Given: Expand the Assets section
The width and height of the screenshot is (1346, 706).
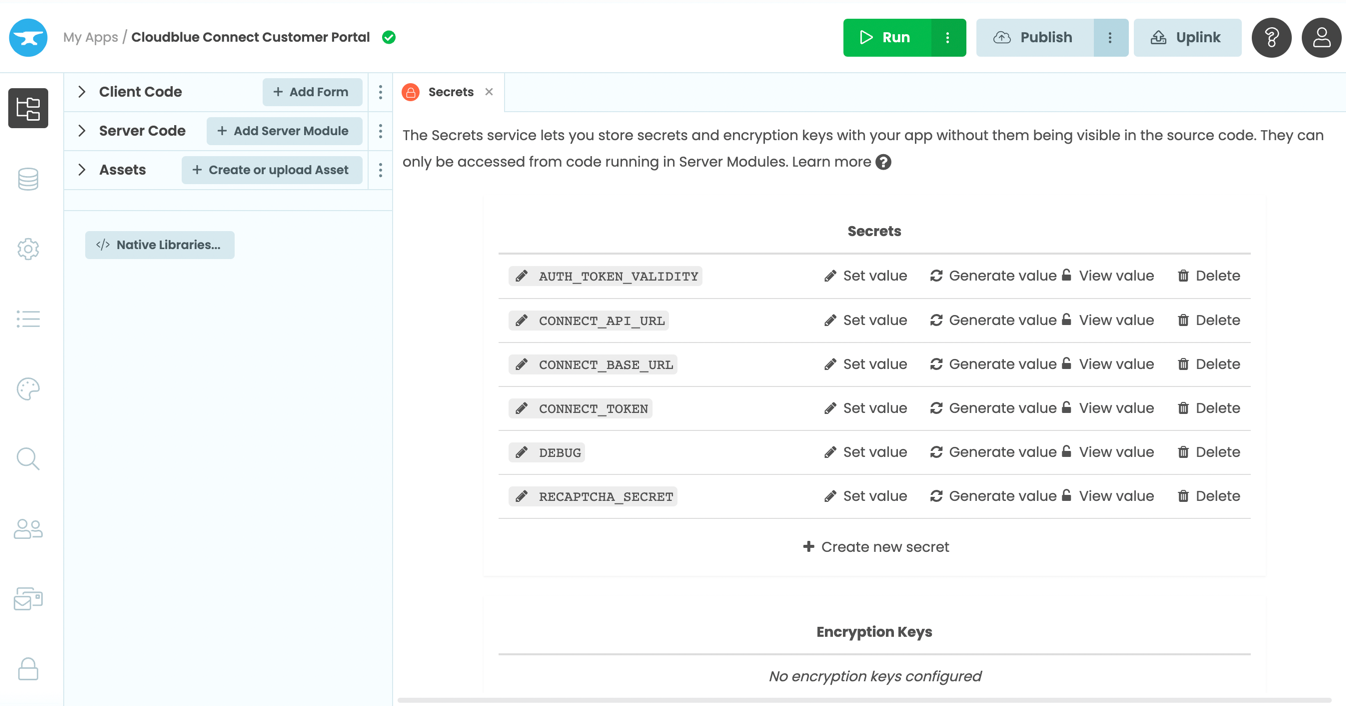Looking at the screenshot, I should point(82,170).
